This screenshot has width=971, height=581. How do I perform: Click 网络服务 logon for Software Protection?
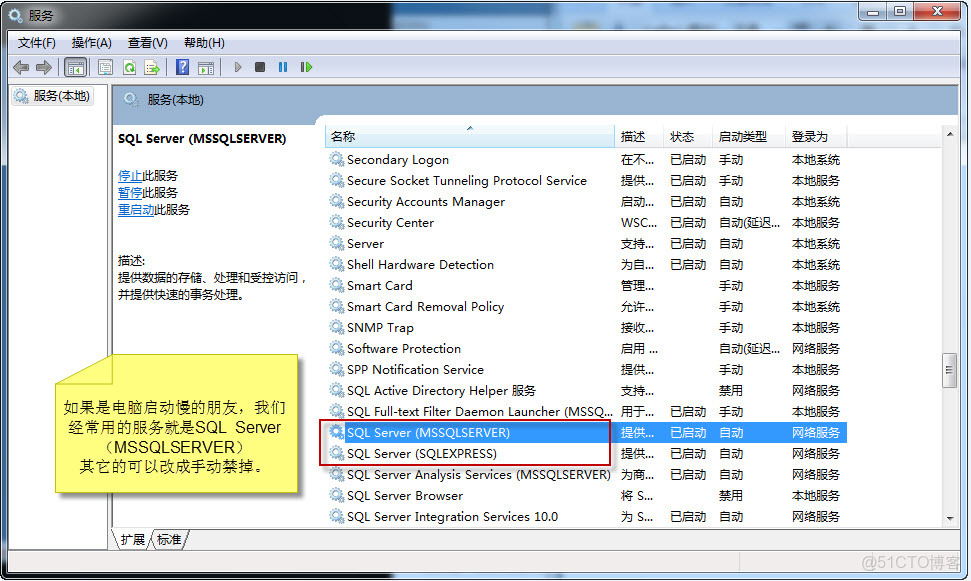click(816, 348)
